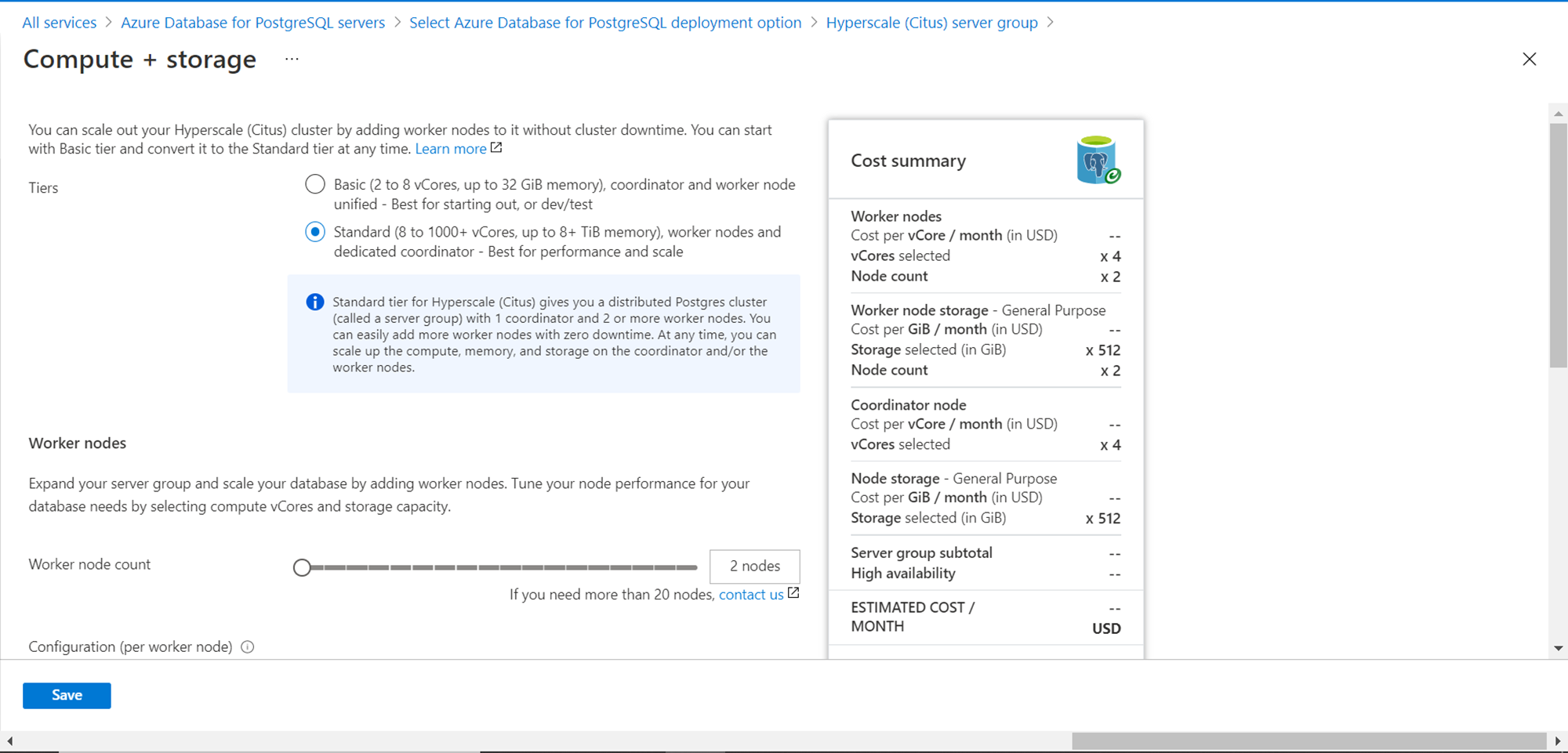Image resolution: width=1568 pixels, height=753 pixels.
Task: Click the external link icon after contact us
Action: pyautogui.click(x=793, y=593)
